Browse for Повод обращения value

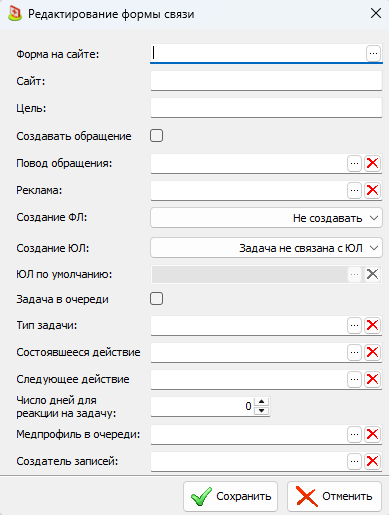click(x=354, y=163)
